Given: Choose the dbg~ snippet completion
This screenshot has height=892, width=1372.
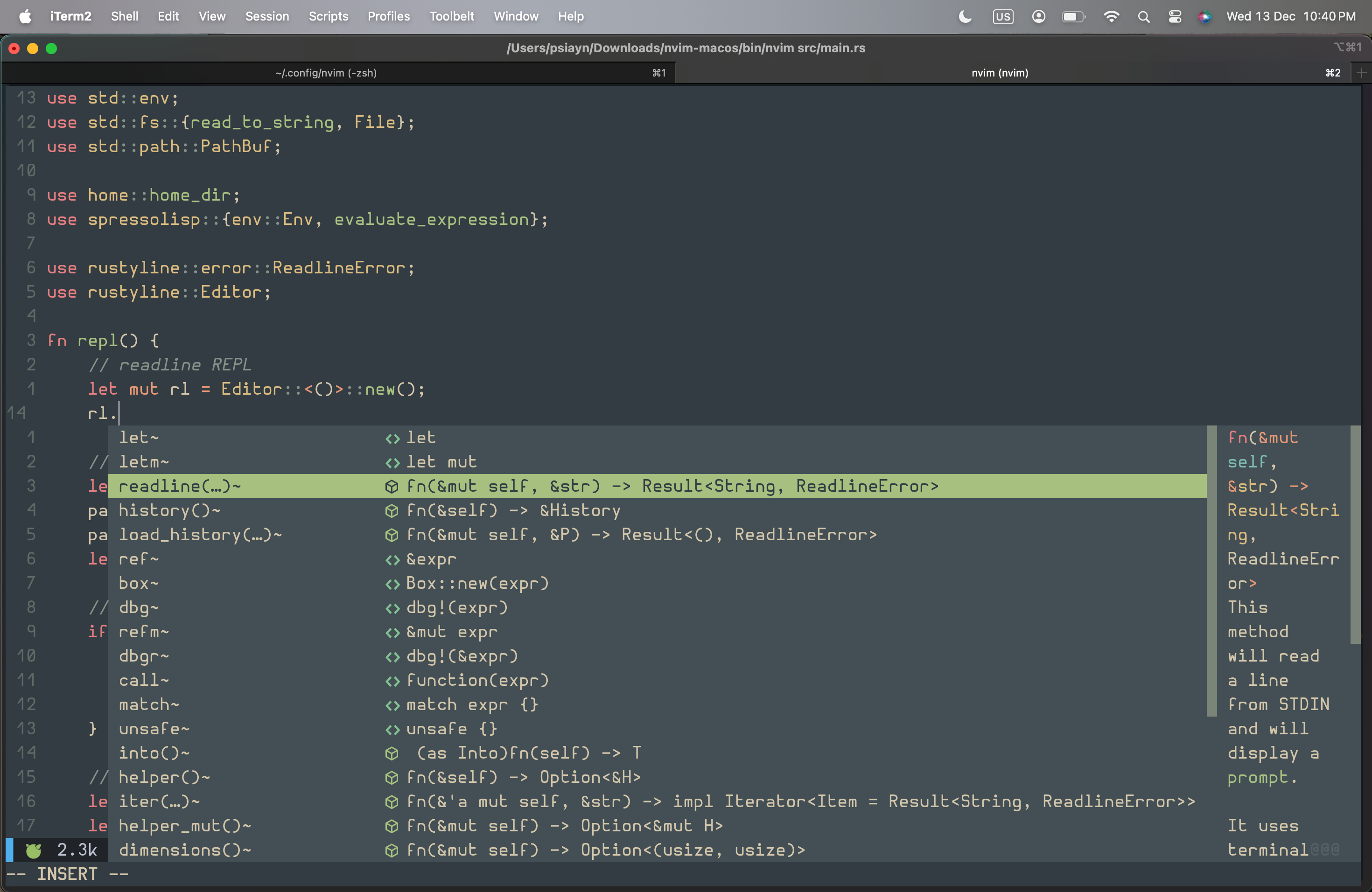Looking at the screenshot, I should click(657, 607).
